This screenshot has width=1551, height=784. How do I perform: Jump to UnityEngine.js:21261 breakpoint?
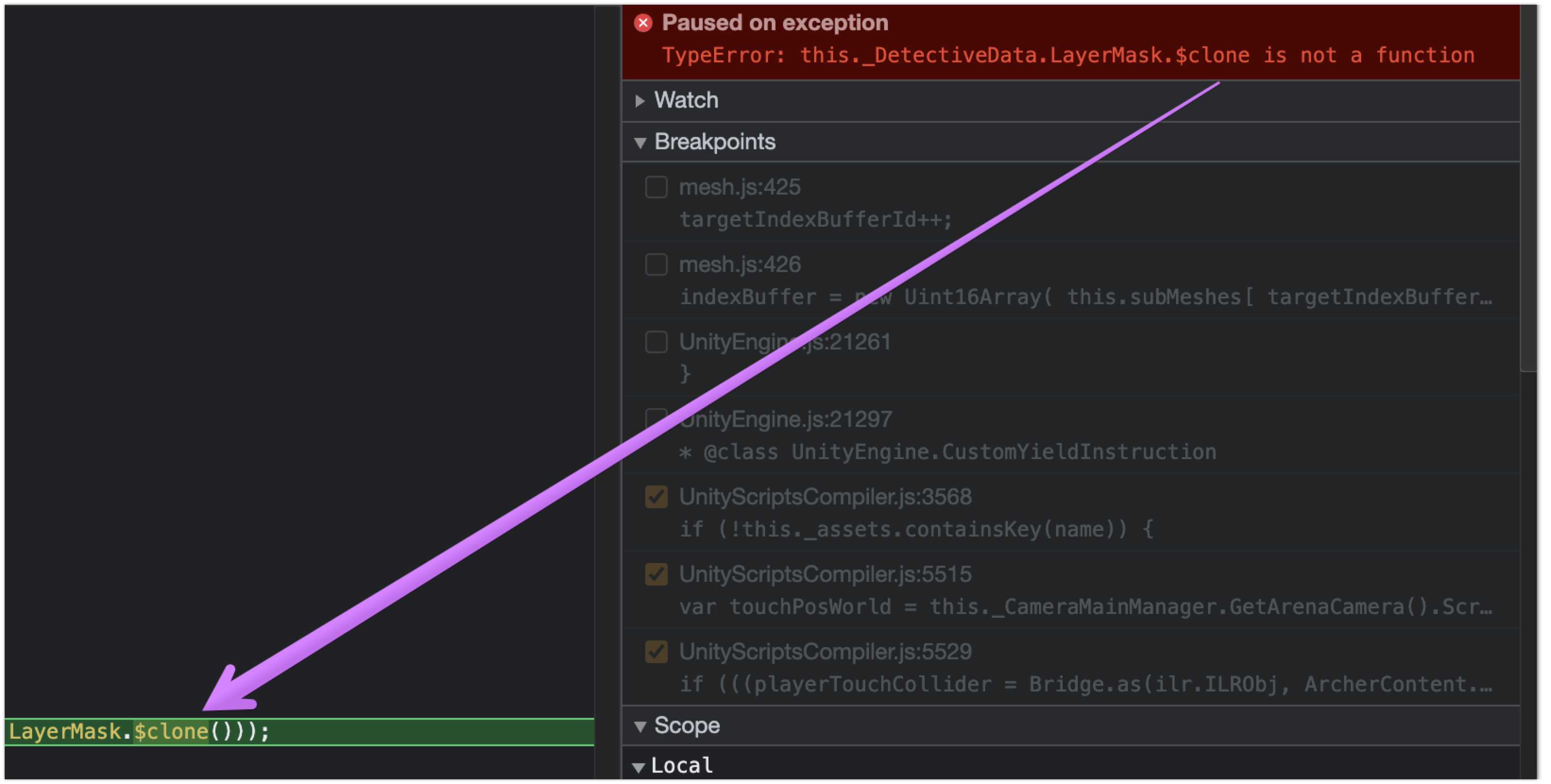[x=785, y=342]
